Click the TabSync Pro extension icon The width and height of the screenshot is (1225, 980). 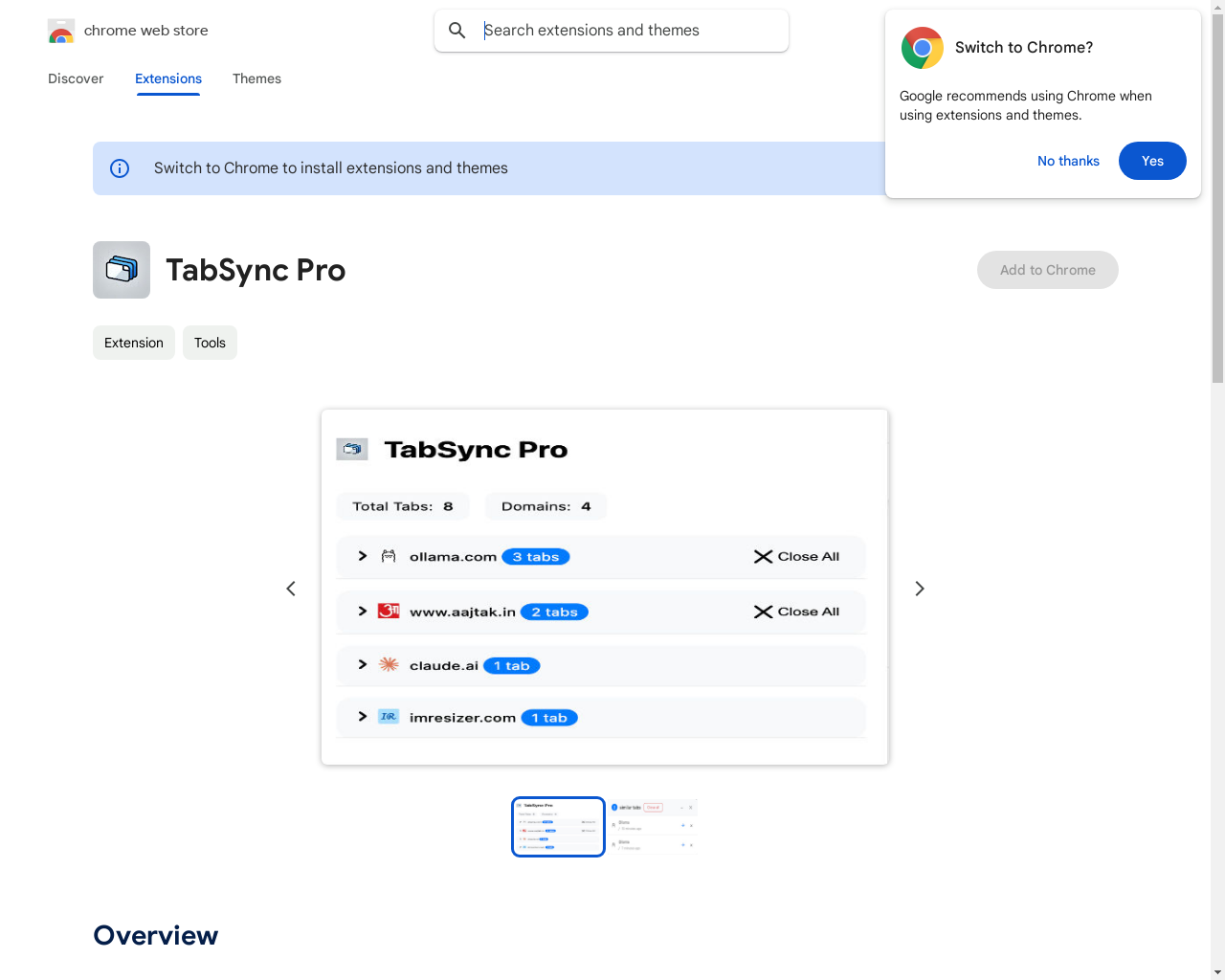(x=122, y=270)
